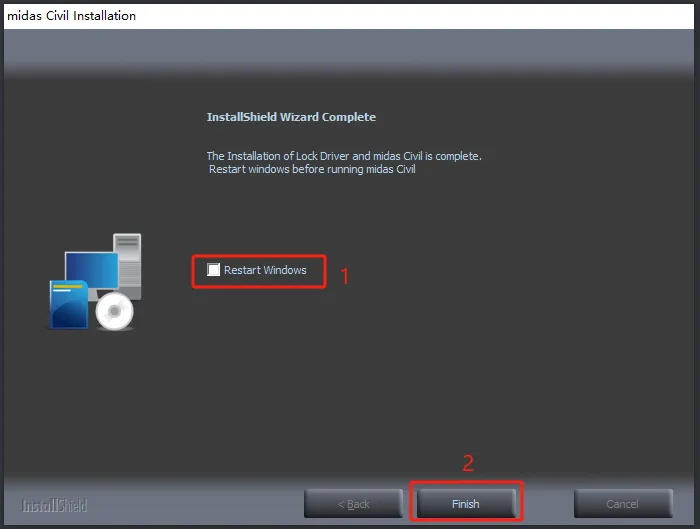The width and height of the screenshot is (700, 529).
Task: Click the Restart Windows label text
Action: point(265,270)
